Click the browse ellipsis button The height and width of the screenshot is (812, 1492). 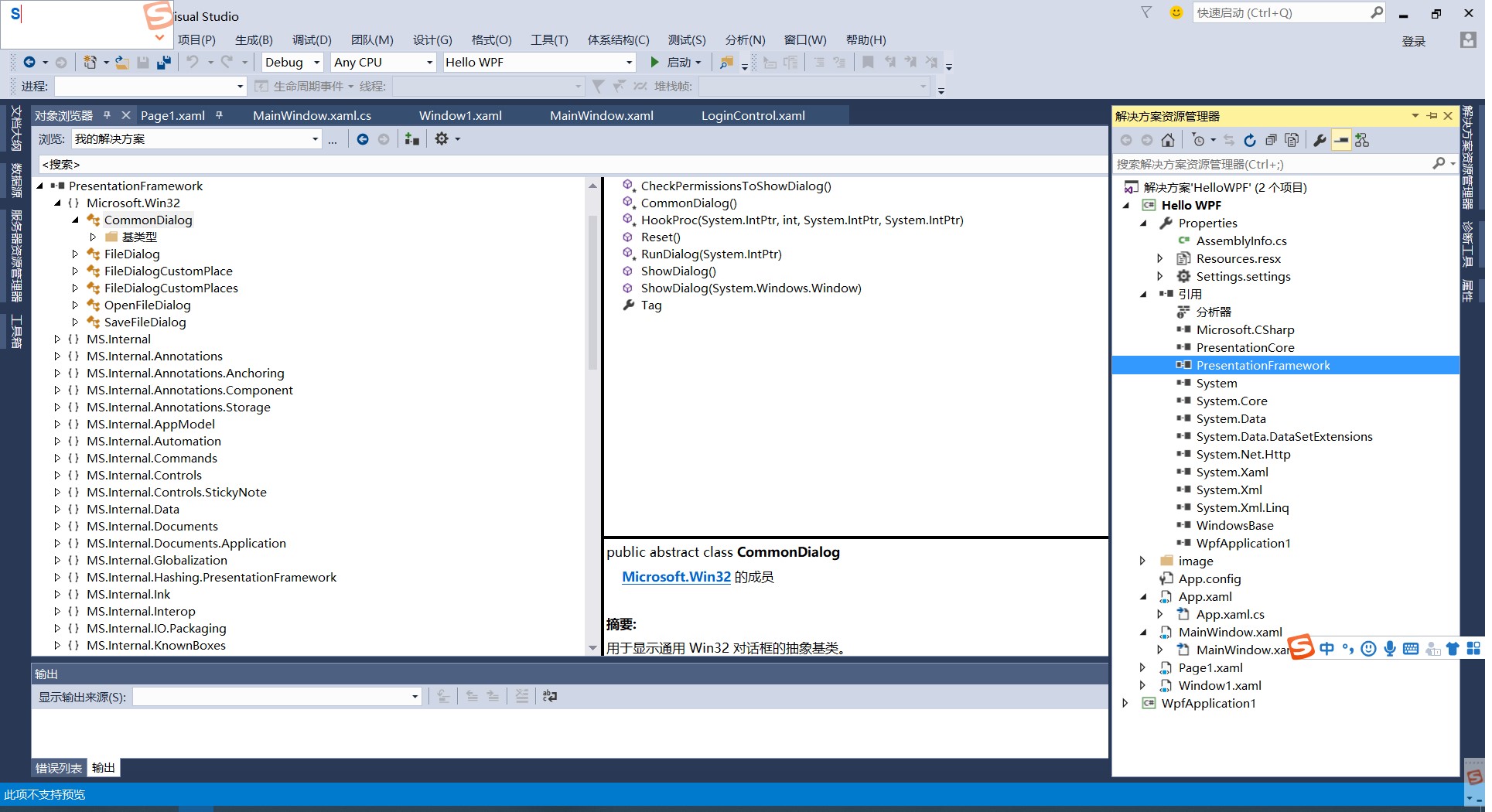coord(333,139)
